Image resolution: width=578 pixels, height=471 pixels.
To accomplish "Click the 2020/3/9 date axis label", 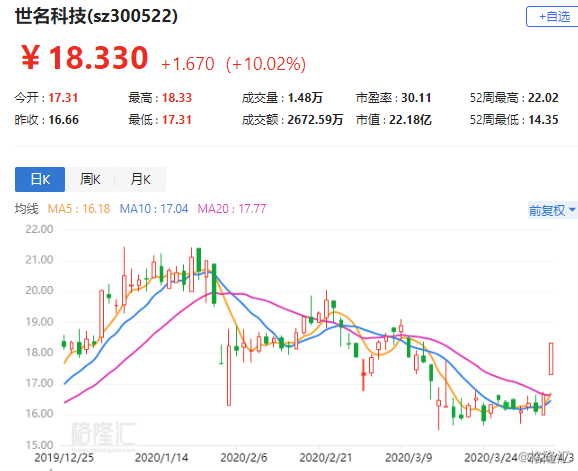I will pos(408,458).
